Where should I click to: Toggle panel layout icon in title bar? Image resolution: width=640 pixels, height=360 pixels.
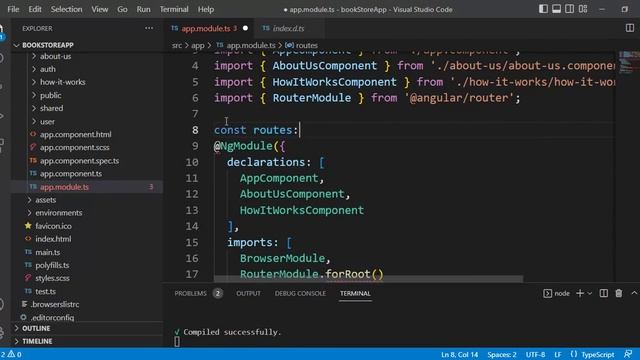[556, 9]
